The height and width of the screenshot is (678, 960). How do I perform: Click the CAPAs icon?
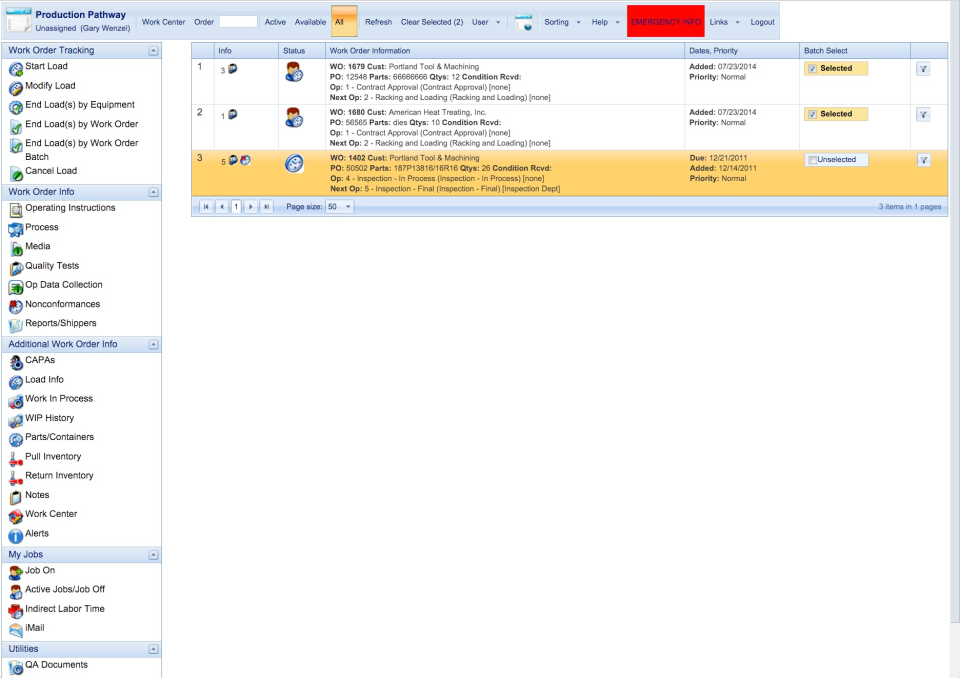pyautogui.click(x=15, y=363)
